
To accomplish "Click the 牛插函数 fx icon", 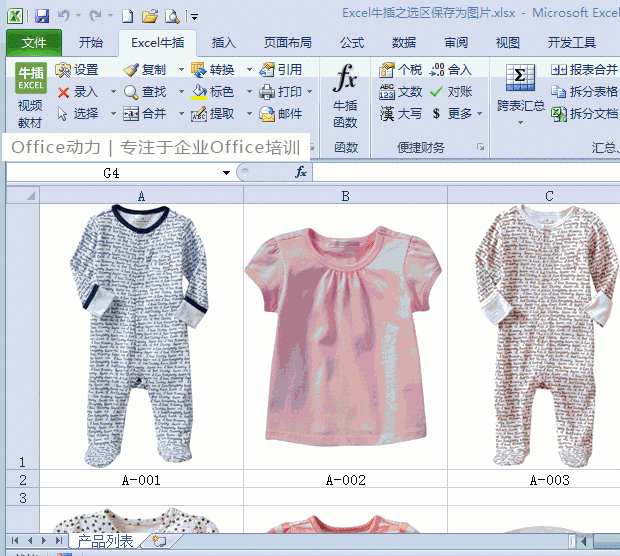I will point(345,78).
